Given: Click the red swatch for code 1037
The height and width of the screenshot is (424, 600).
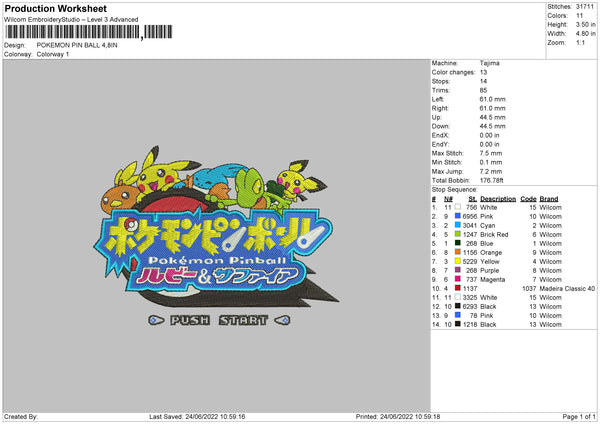Looking at the screenshot, I should click(x=457, y=288).
